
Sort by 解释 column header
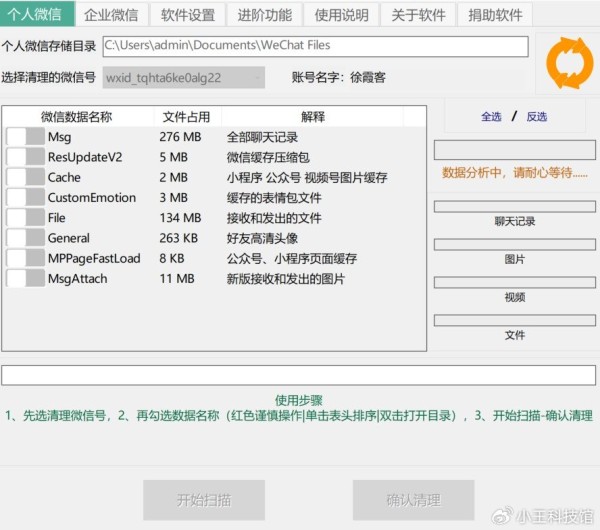(x=312, y=116)
